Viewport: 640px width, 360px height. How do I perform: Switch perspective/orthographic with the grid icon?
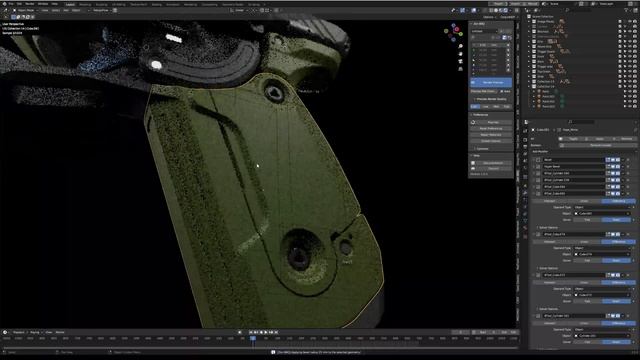point(460,69)
